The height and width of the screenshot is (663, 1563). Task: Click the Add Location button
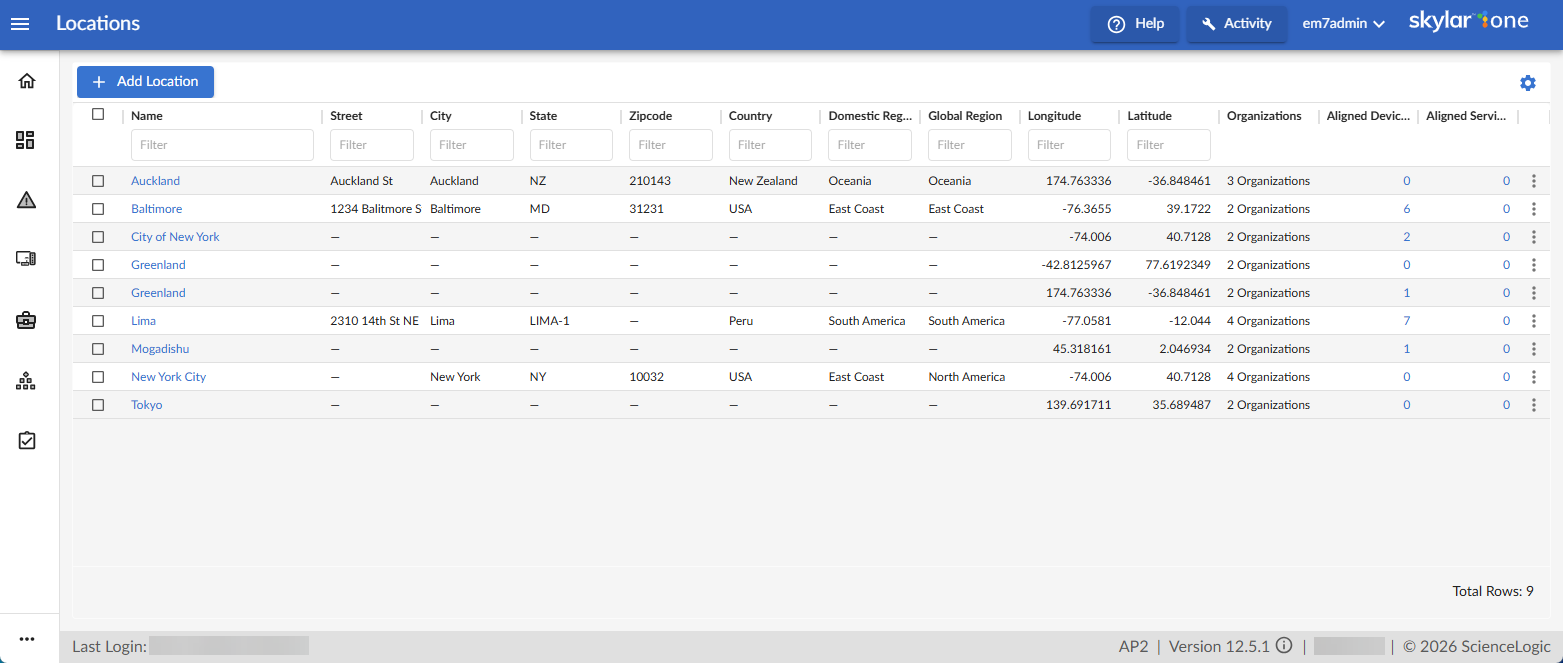click(x=145, y=82)
